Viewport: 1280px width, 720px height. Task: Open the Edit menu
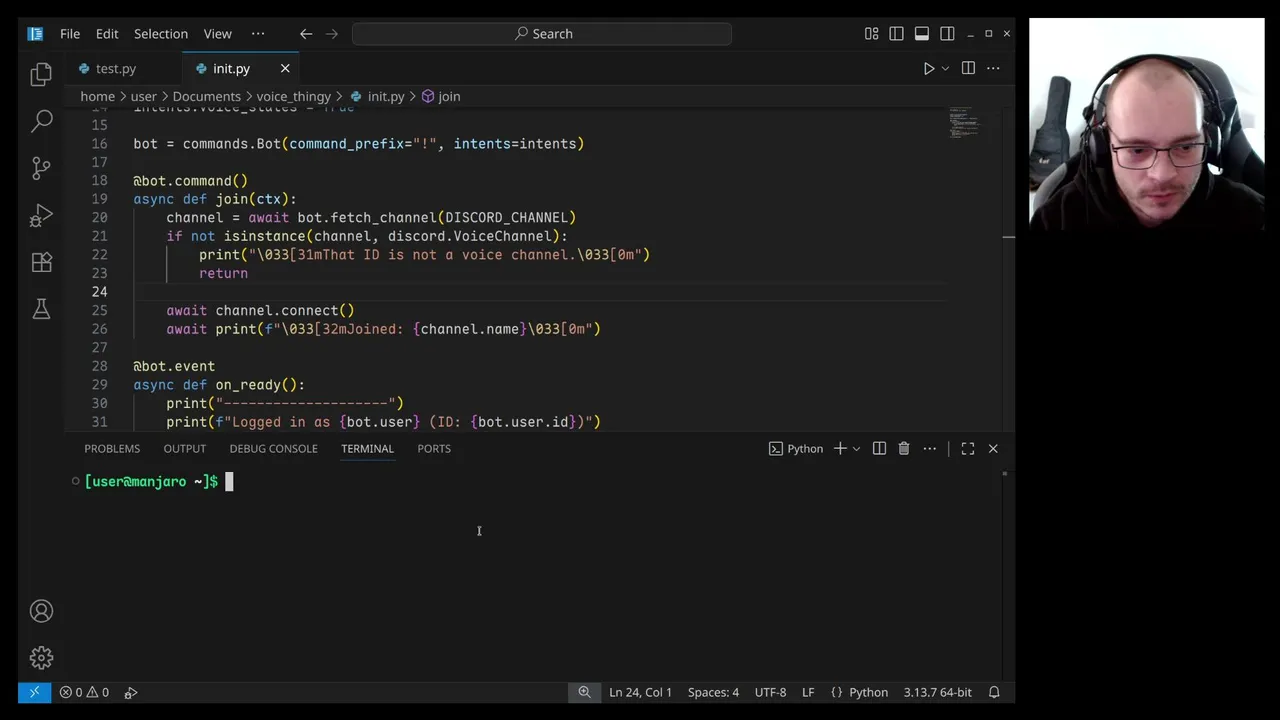[x=107, y=33]
